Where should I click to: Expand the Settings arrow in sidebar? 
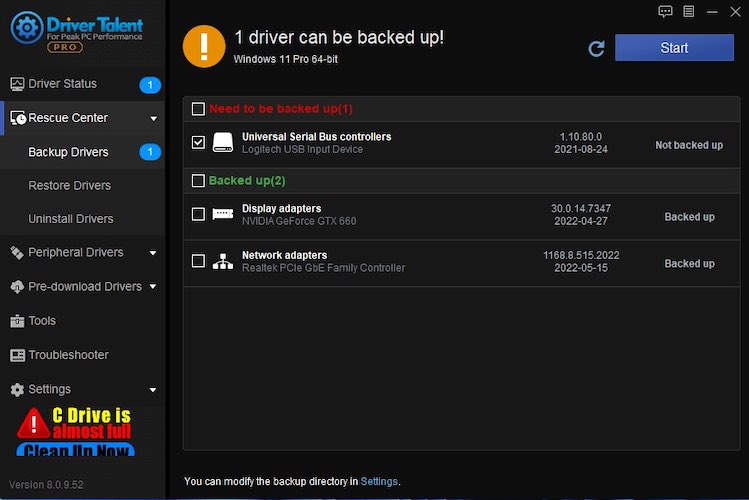click(x=153, y=390)
